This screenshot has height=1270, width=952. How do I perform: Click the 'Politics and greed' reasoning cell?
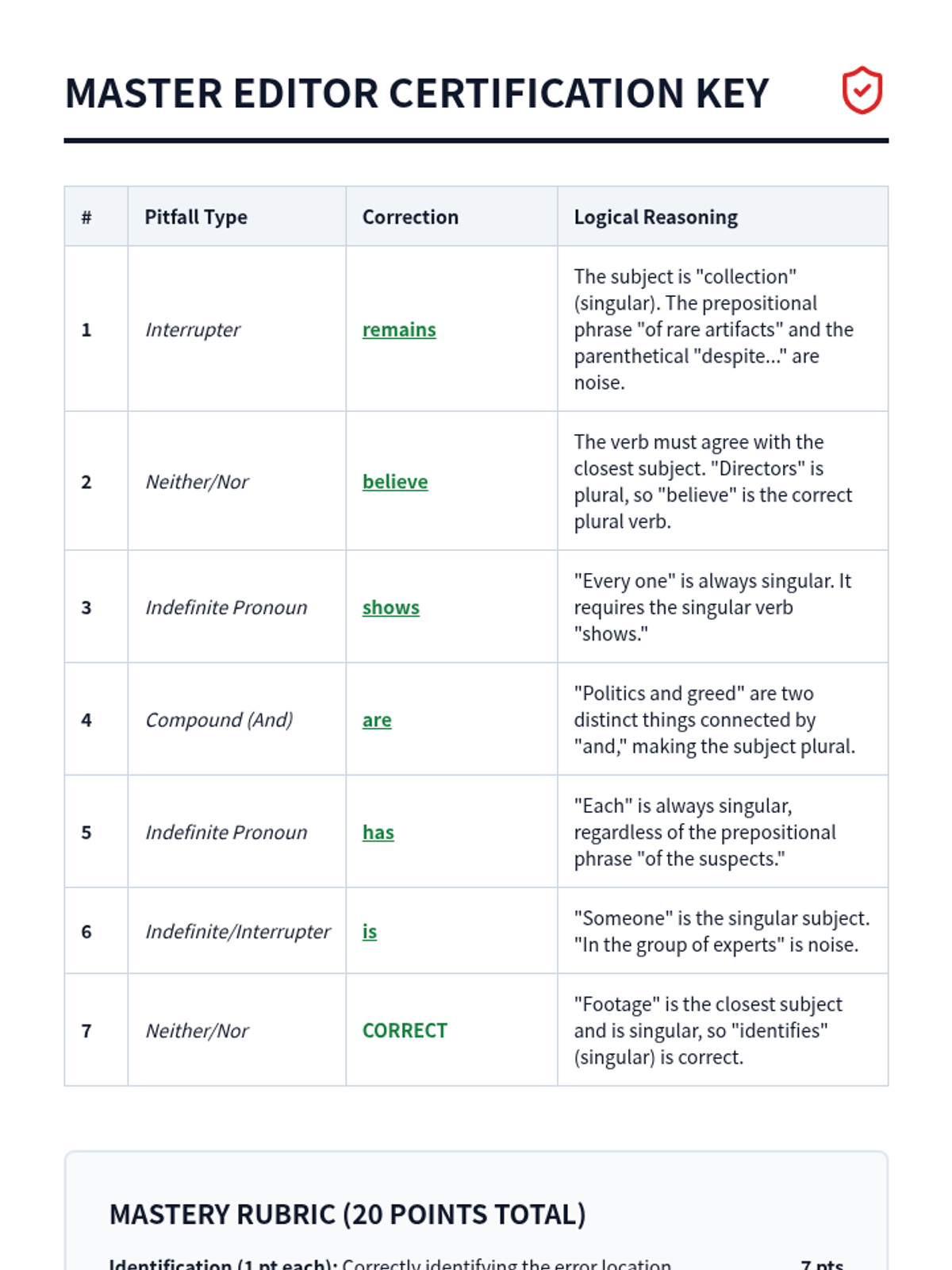coord(714,720)
